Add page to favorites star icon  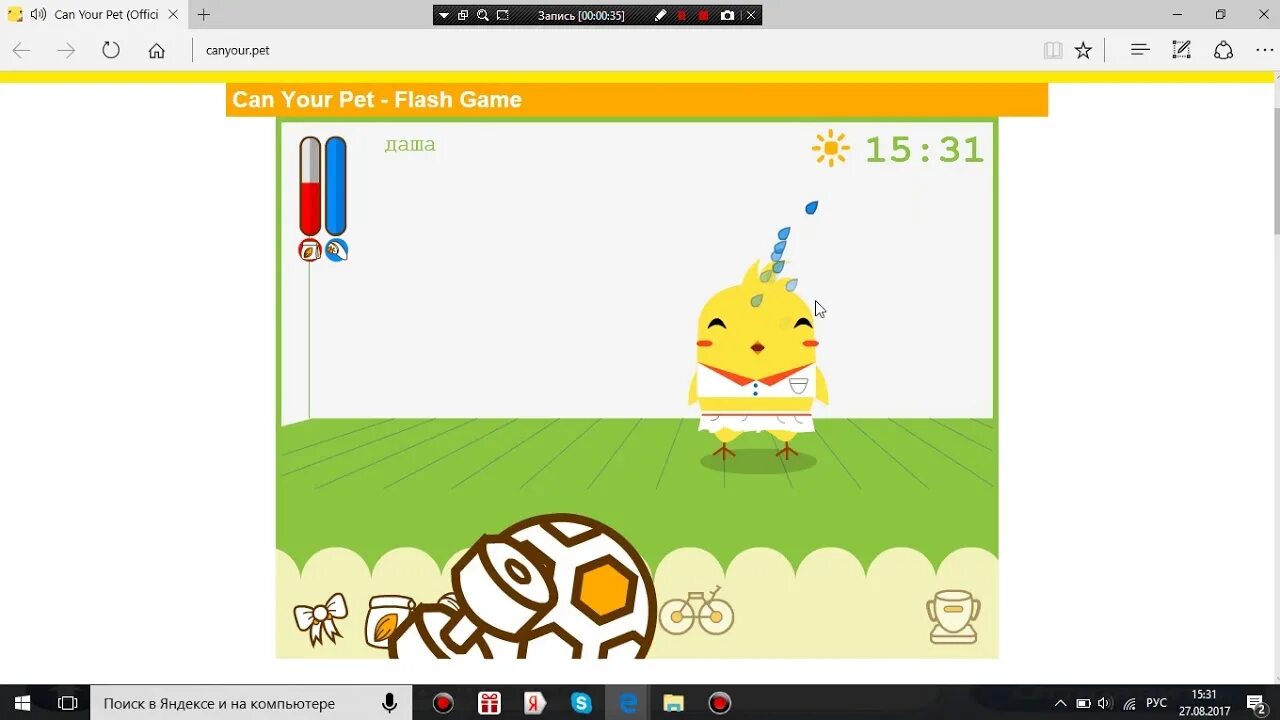pyautogui.click(x=1083, y=50)
